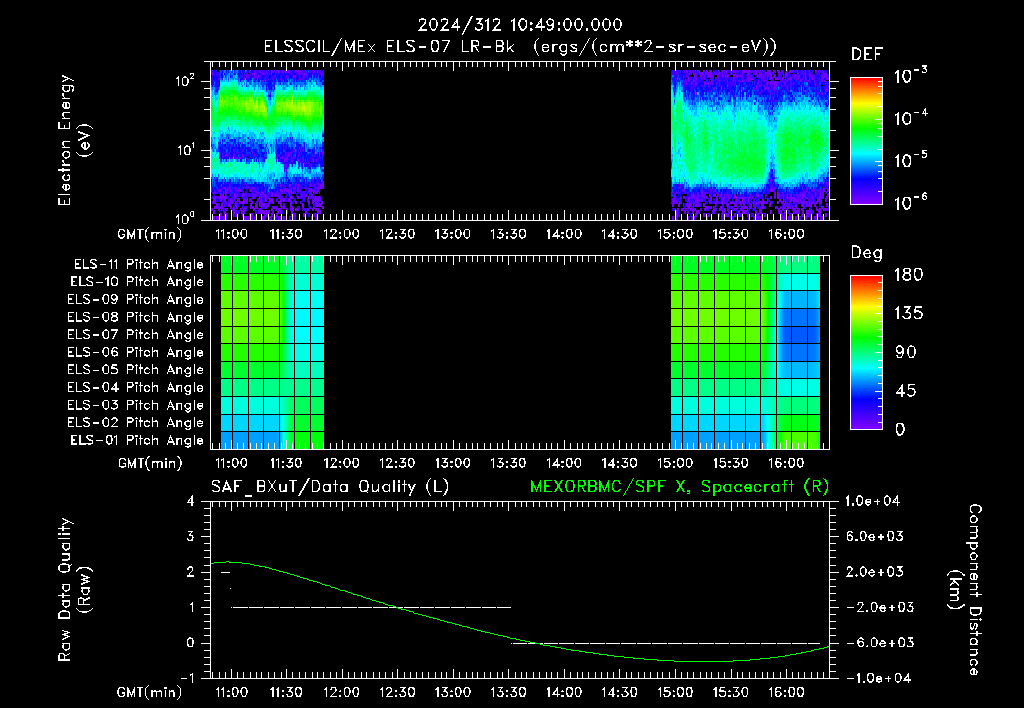
Task: Click the left electron spectrogram data block
Action: coord(267,144)
